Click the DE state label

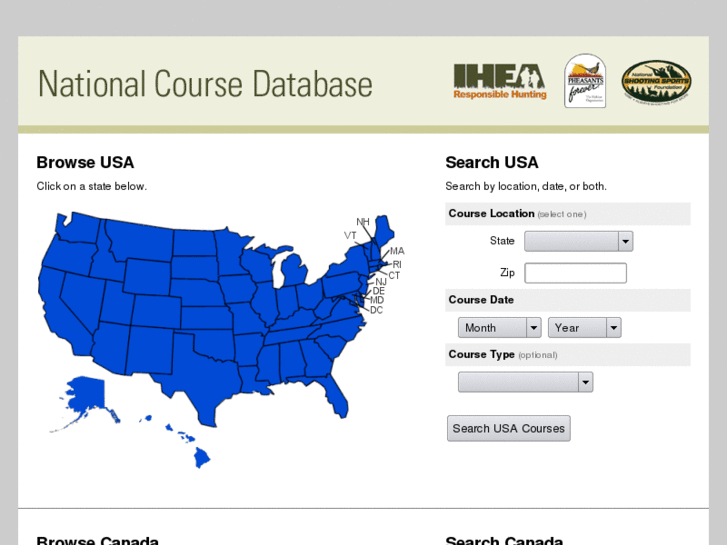coord(379,291)
